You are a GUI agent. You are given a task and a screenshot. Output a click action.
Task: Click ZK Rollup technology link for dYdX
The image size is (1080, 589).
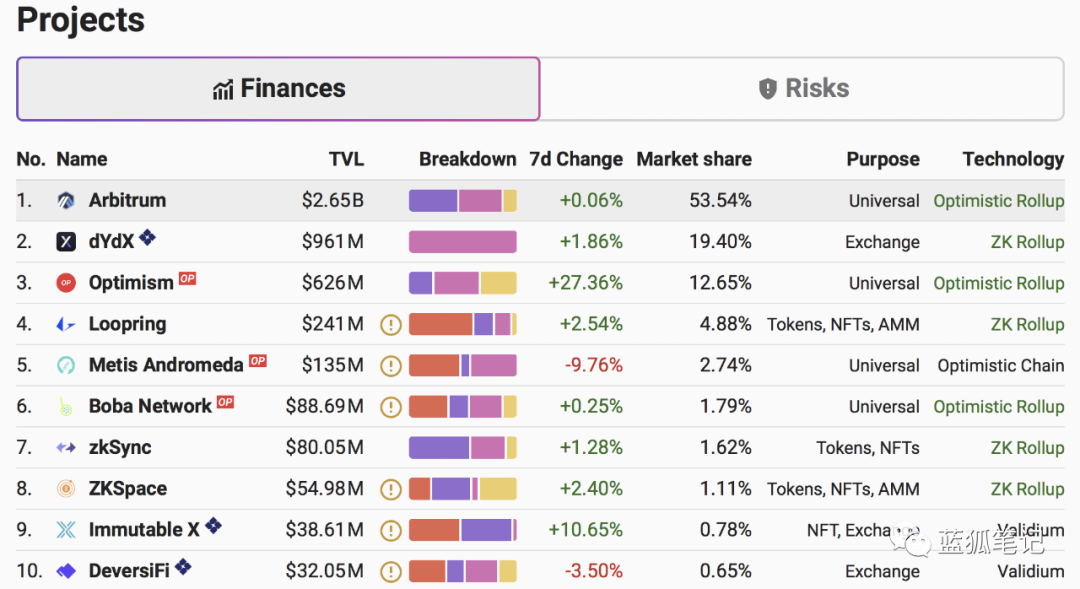tap(1028, 242)
